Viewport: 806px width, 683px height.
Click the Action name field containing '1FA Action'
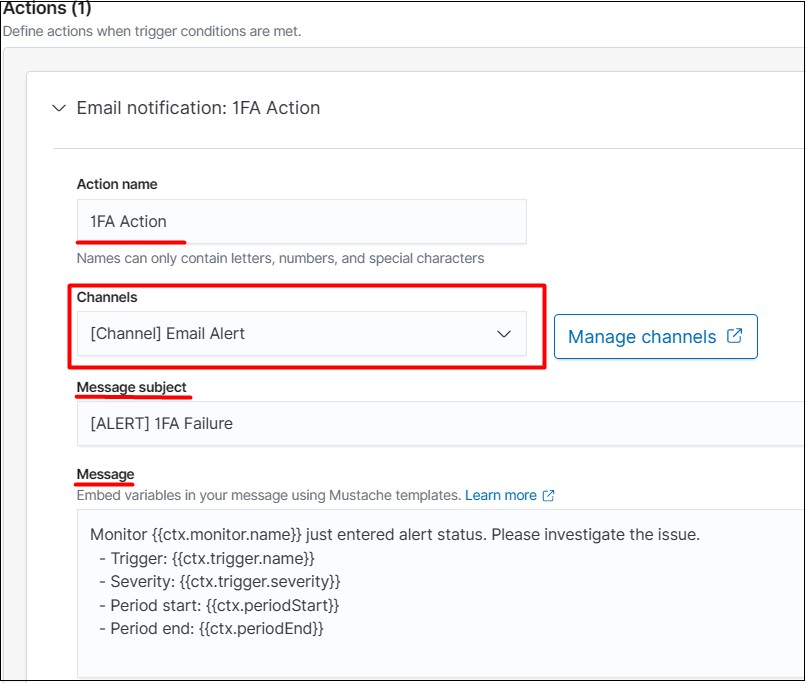(301, 222)
